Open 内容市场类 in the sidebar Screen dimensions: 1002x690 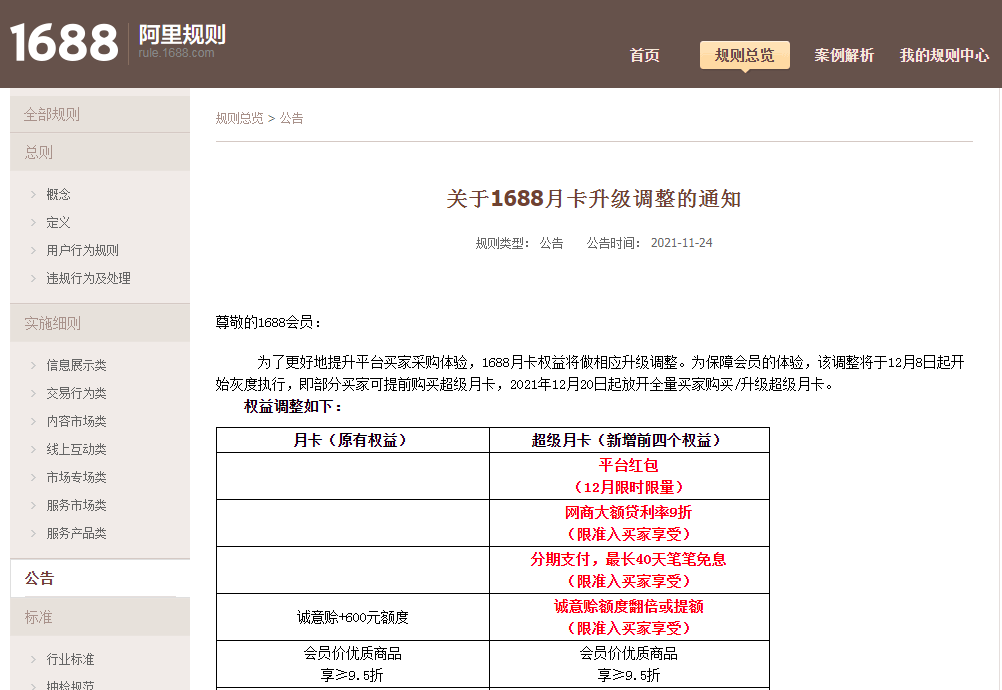tap(76, 422)
